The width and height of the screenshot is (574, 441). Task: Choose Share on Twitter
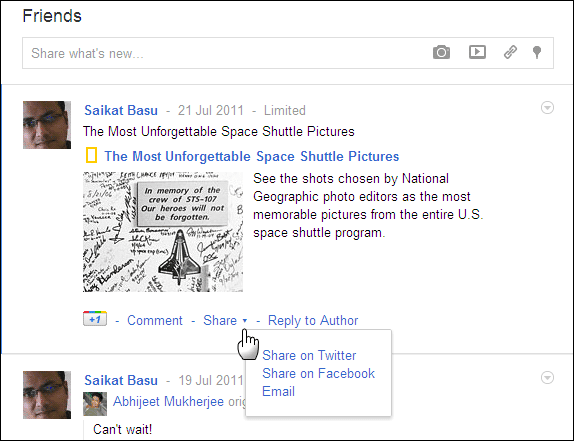309,355
